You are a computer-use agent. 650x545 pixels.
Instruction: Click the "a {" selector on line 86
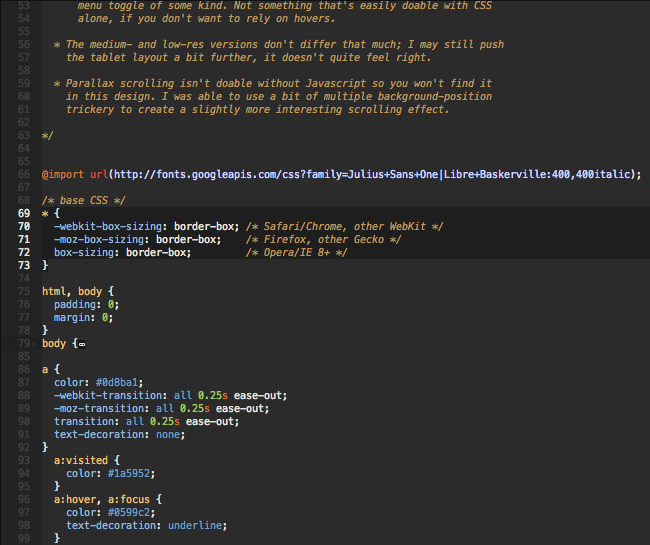coord(51,370)
